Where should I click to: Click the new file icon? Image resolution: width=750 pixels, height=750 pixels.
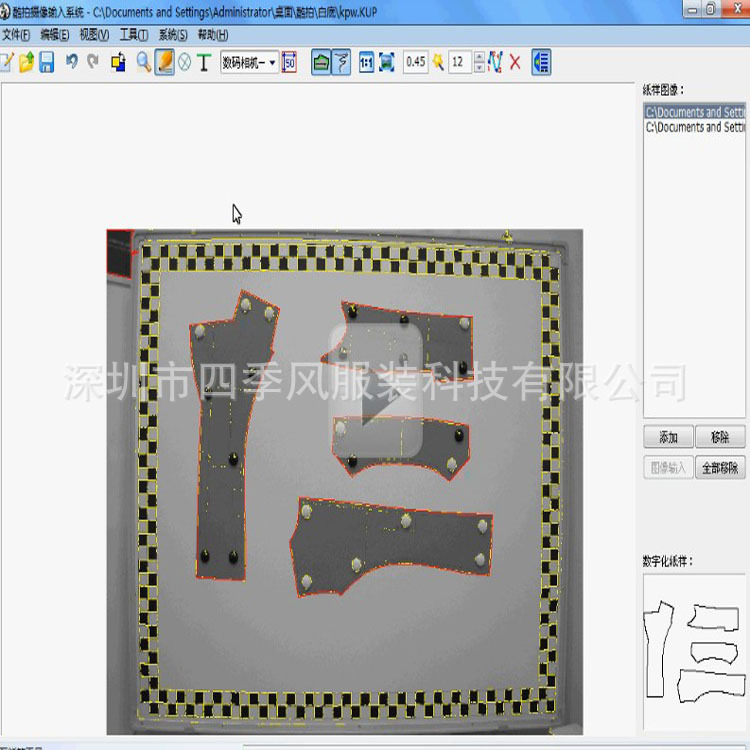point(7,63)
